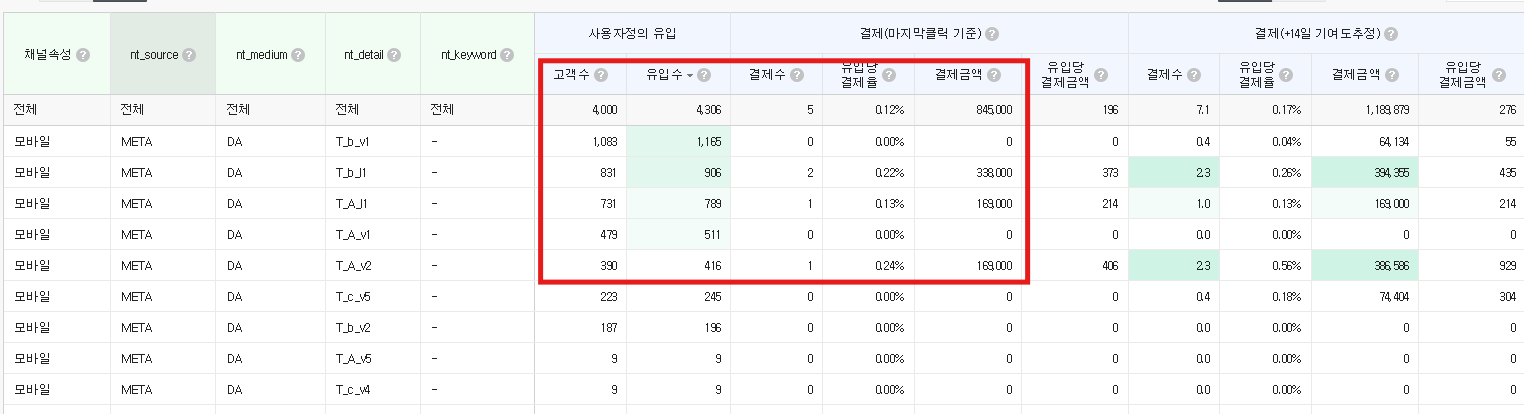Show help for the nt_detail column

tap(390, 55)
